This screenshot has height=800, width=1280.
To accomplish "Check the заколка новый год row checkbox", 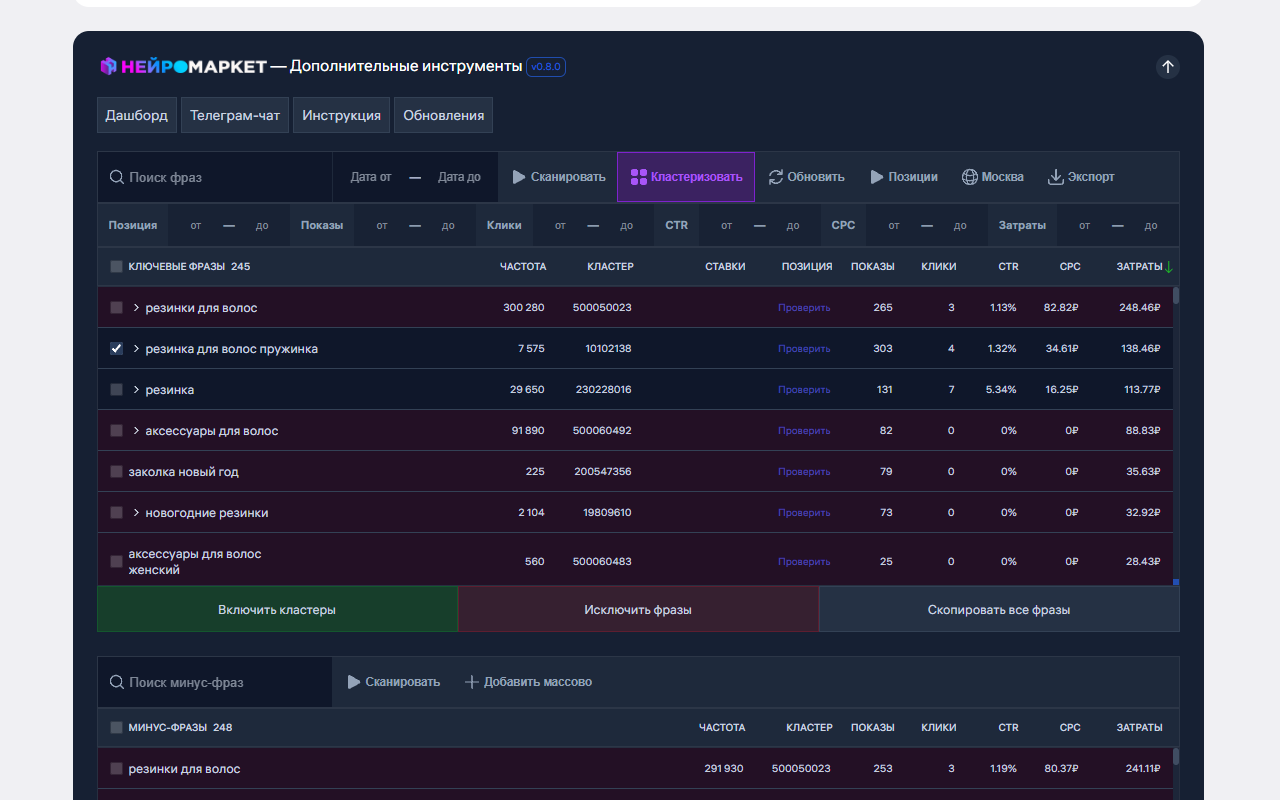I will 117,472.
